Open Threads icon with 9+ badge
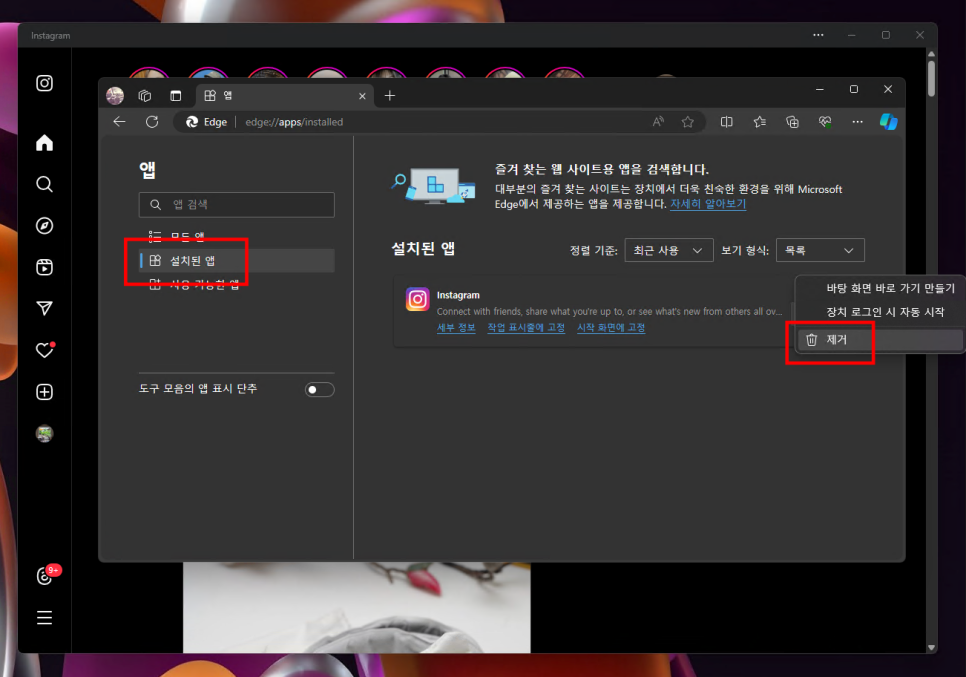Image resolution: width=966 pixels, height=677 pixels. [x=46, y=575]
